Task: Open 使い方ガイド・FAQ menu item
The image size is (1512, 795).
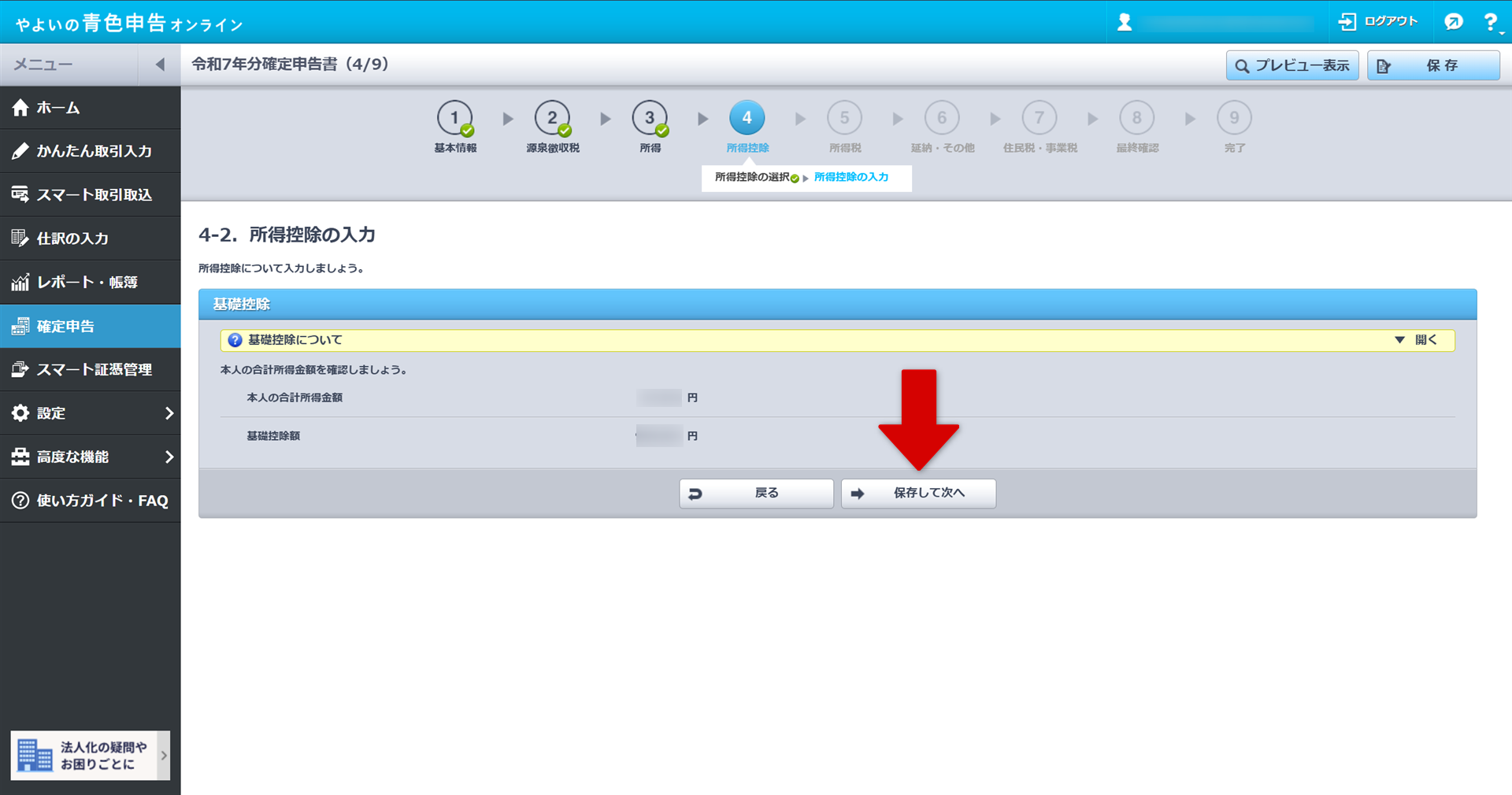Action: (x=91, y=501)
